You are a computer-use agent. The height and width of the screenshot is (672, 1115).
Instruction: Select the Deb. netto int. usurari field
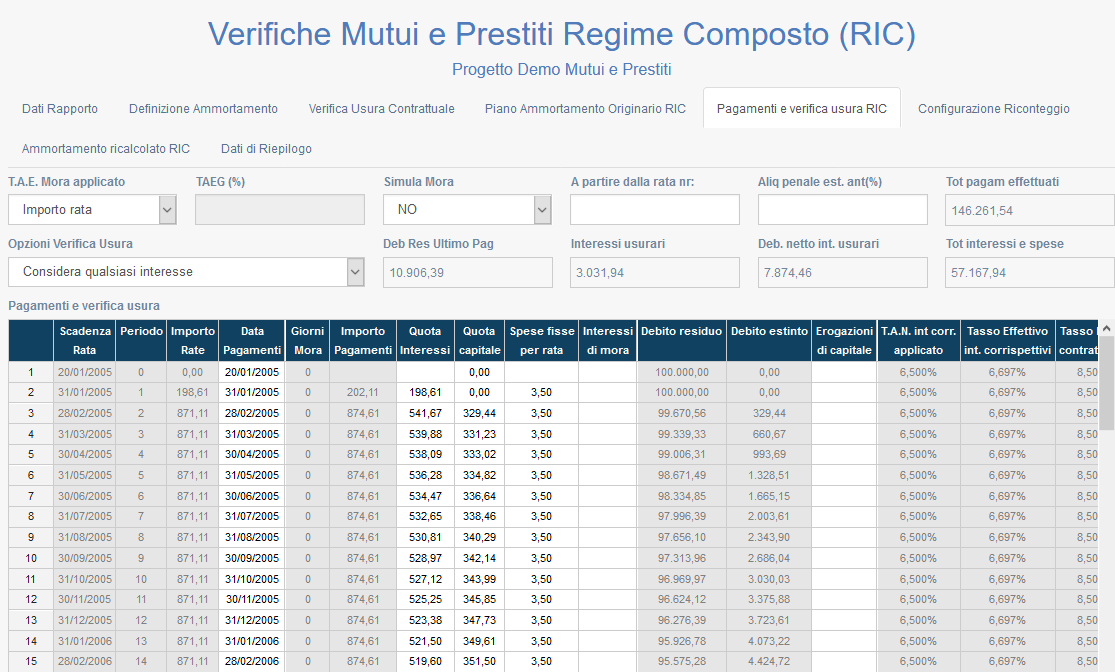[843, 272]
